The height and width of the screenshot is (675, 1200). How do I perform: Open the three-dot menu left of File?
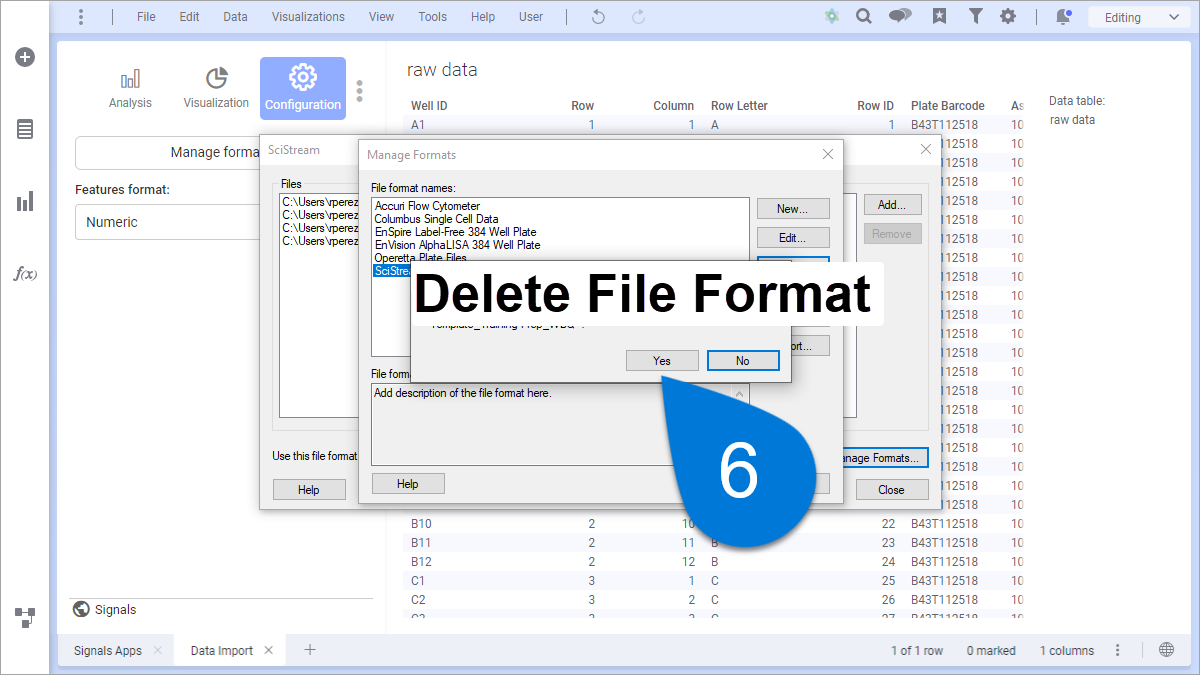point(81,17)
